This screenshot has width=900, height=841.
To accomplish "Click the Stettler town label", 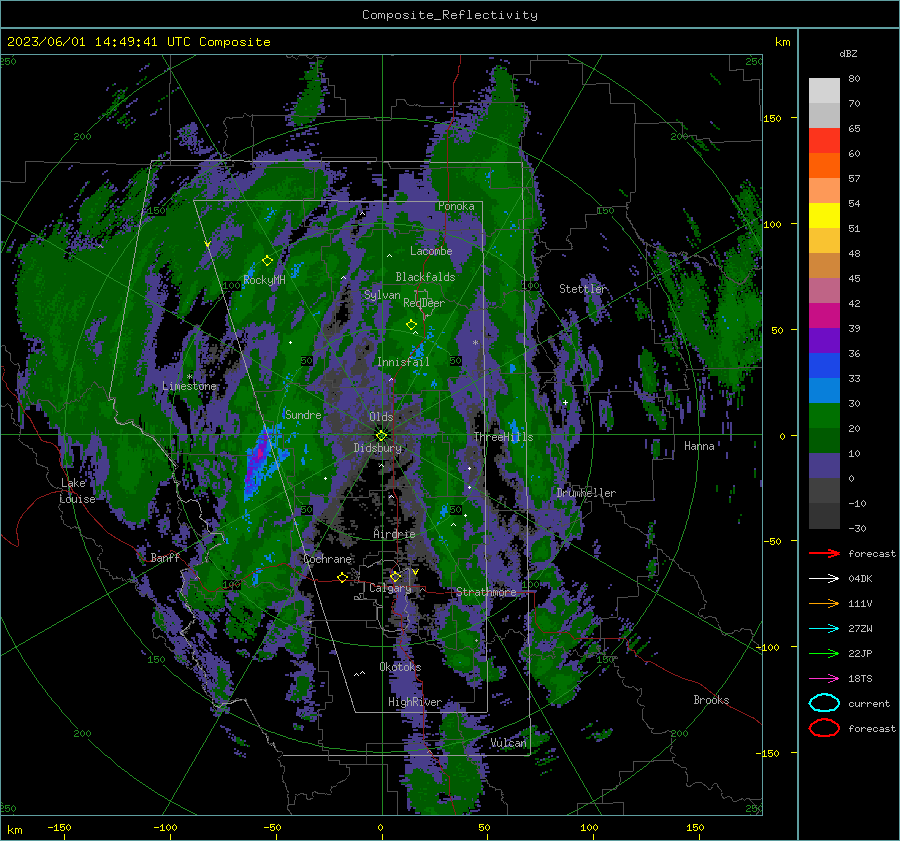I will click(583, 289).
